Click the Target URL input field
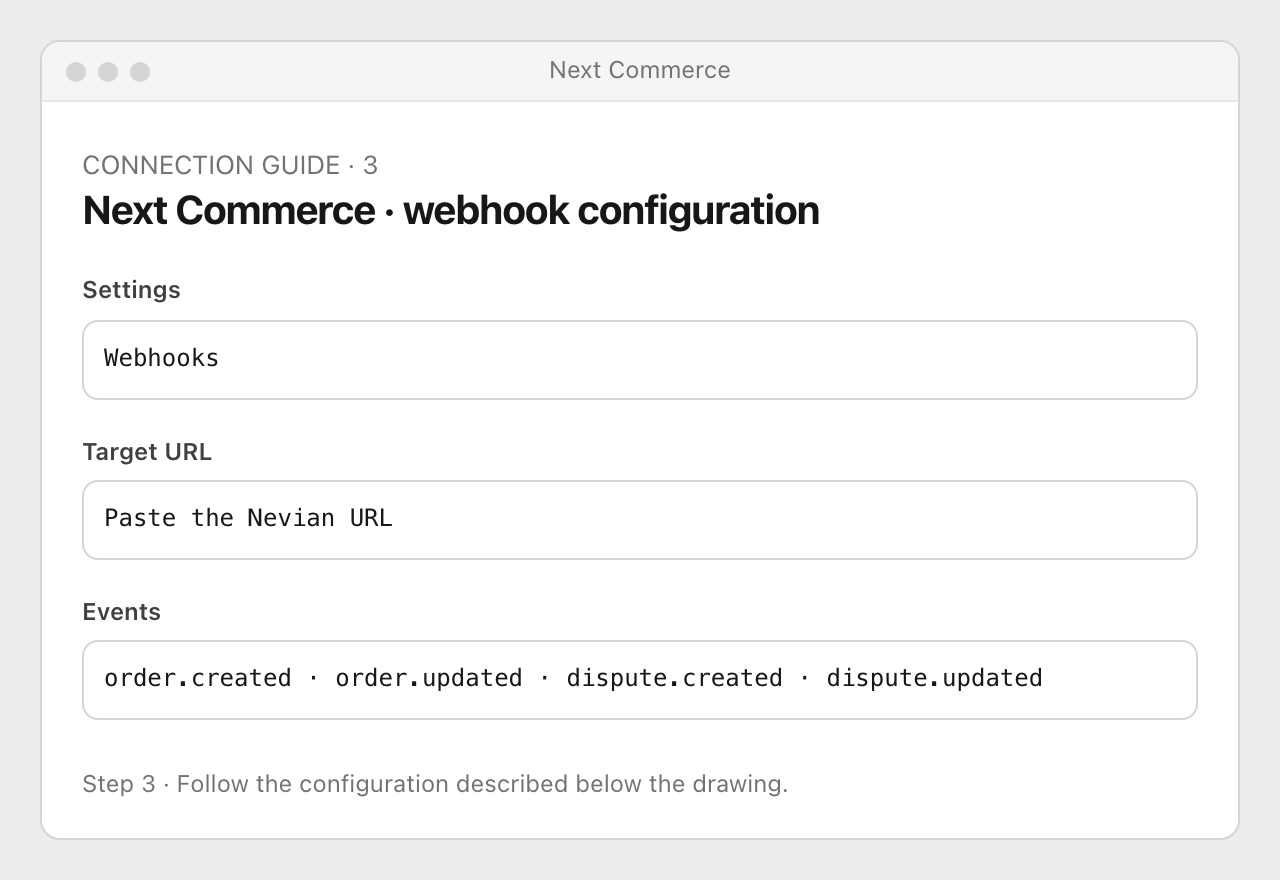 click(x=640, y=520)
